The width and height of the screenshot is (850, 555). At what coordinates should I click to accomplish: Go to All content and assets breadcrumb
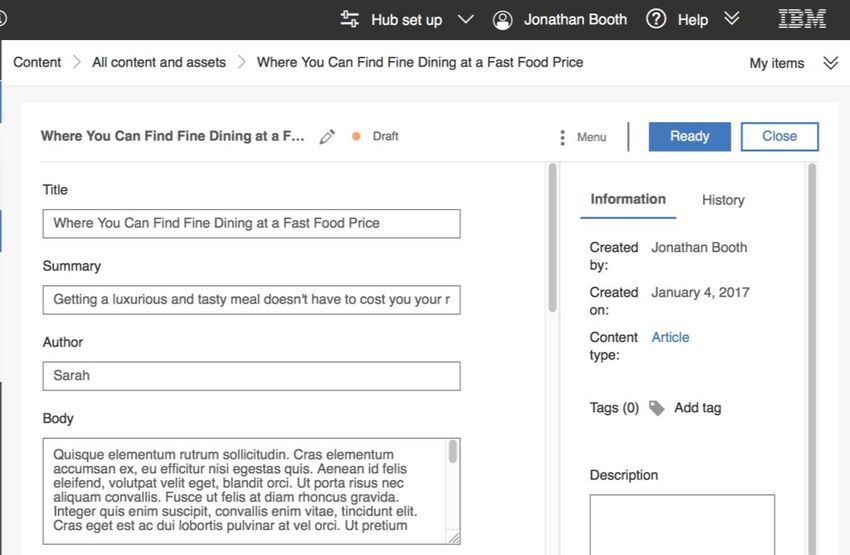[x=159, y=62]
